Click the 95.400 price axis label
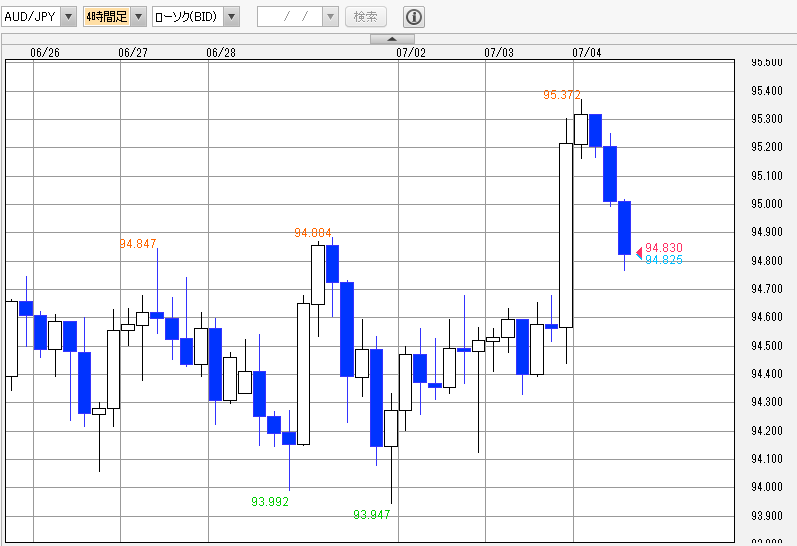797x546 pixels. pyautogui.click(x=767, y=91)
